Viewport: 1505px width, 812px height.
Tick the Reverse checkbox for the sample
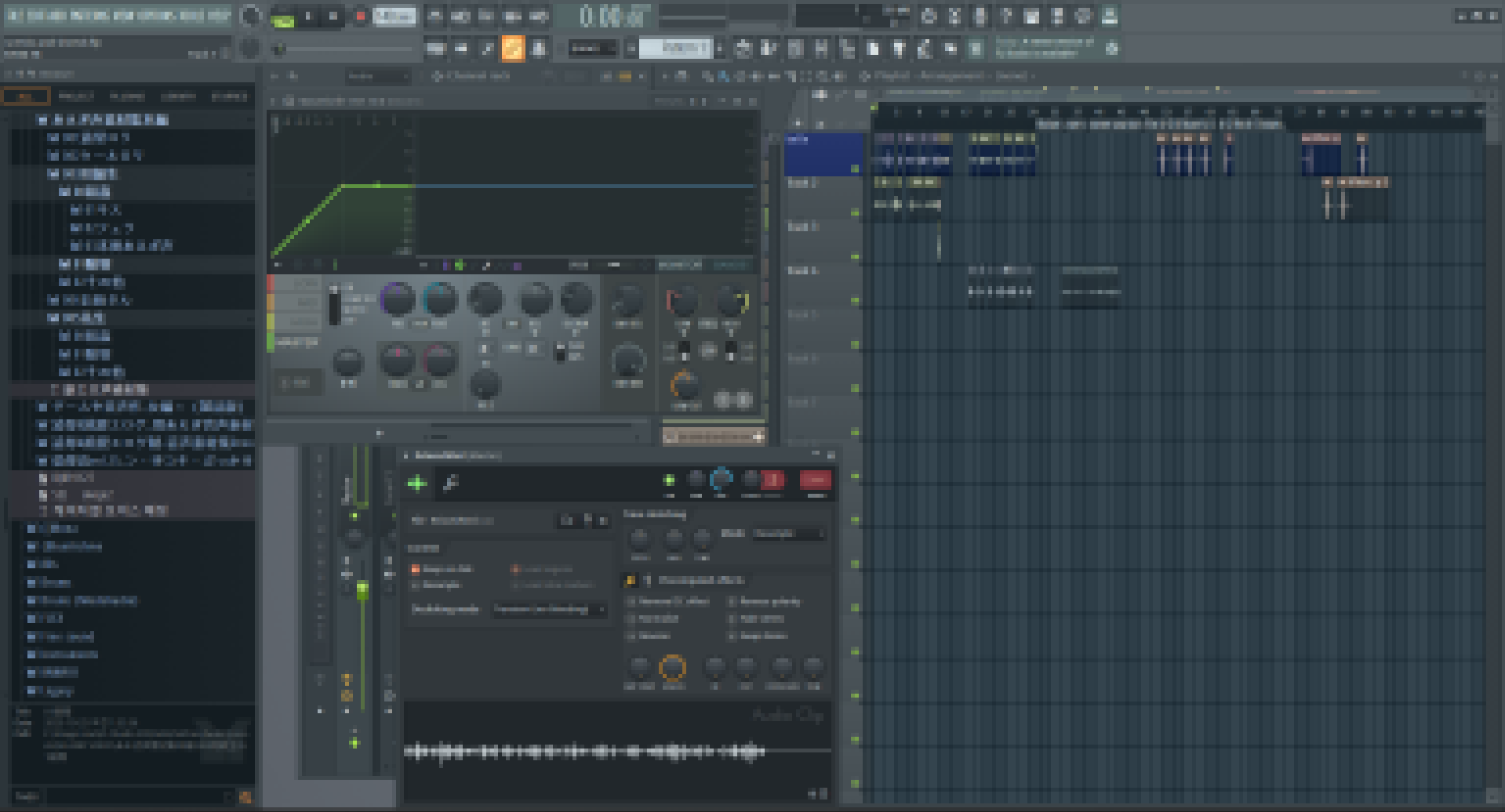pos(631,636)
